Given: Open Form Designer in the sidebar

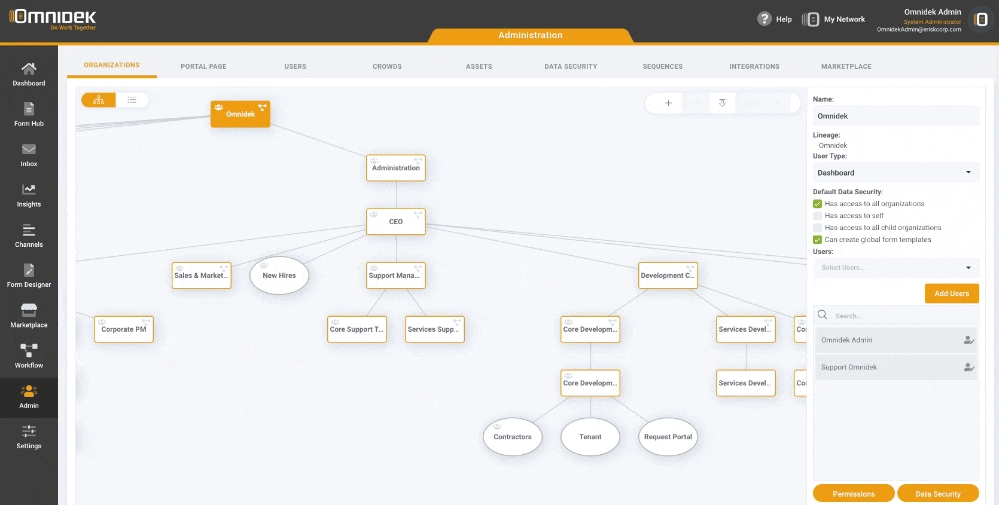Looking at the screenshot, I should pyautogui.click(x=29, y=276).
